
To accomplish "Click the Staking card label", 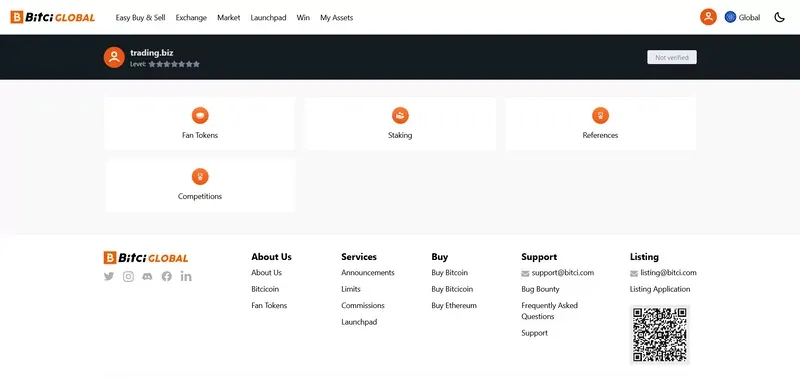I will tap(400, 135).
